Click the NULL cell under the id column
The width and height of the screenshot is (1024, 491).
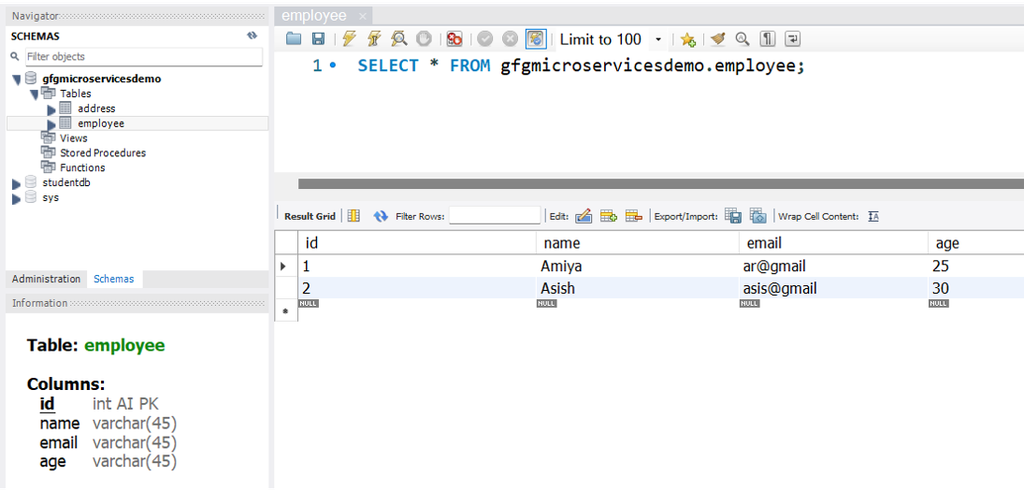coord(308,304)
